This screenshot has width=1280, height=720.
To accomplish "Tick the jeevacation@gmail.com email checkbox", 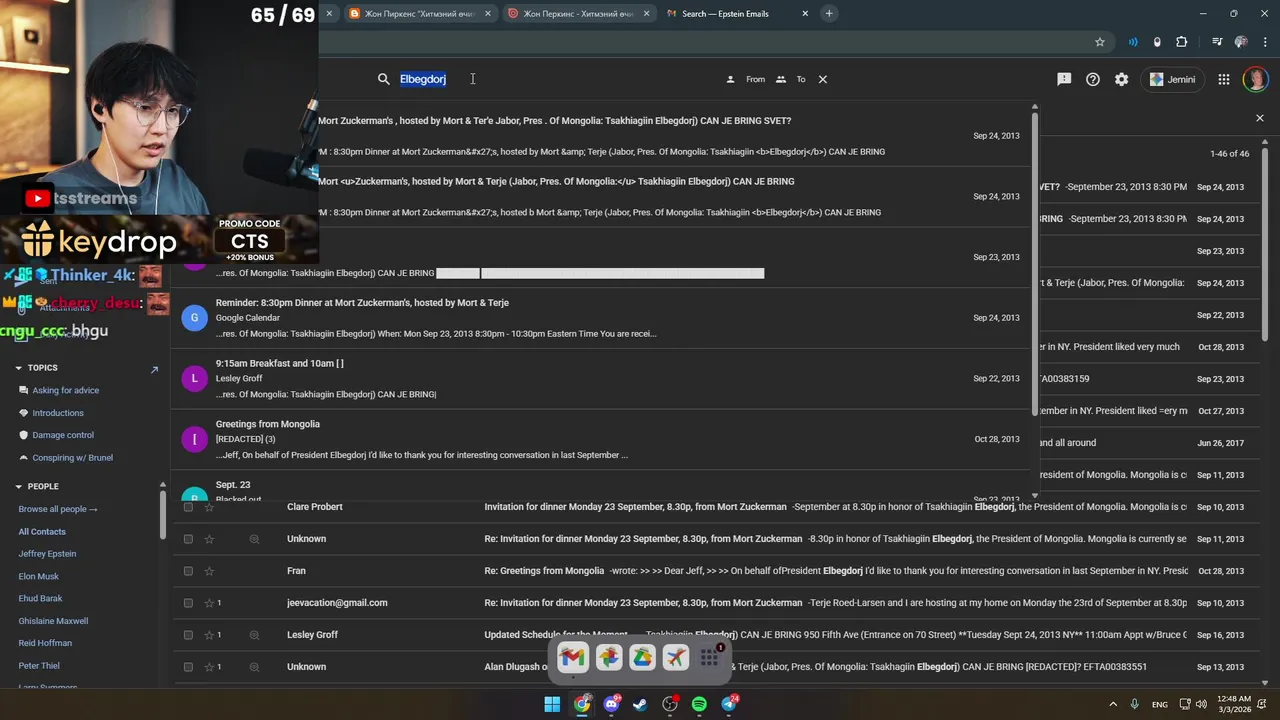I will coord(188,603).
